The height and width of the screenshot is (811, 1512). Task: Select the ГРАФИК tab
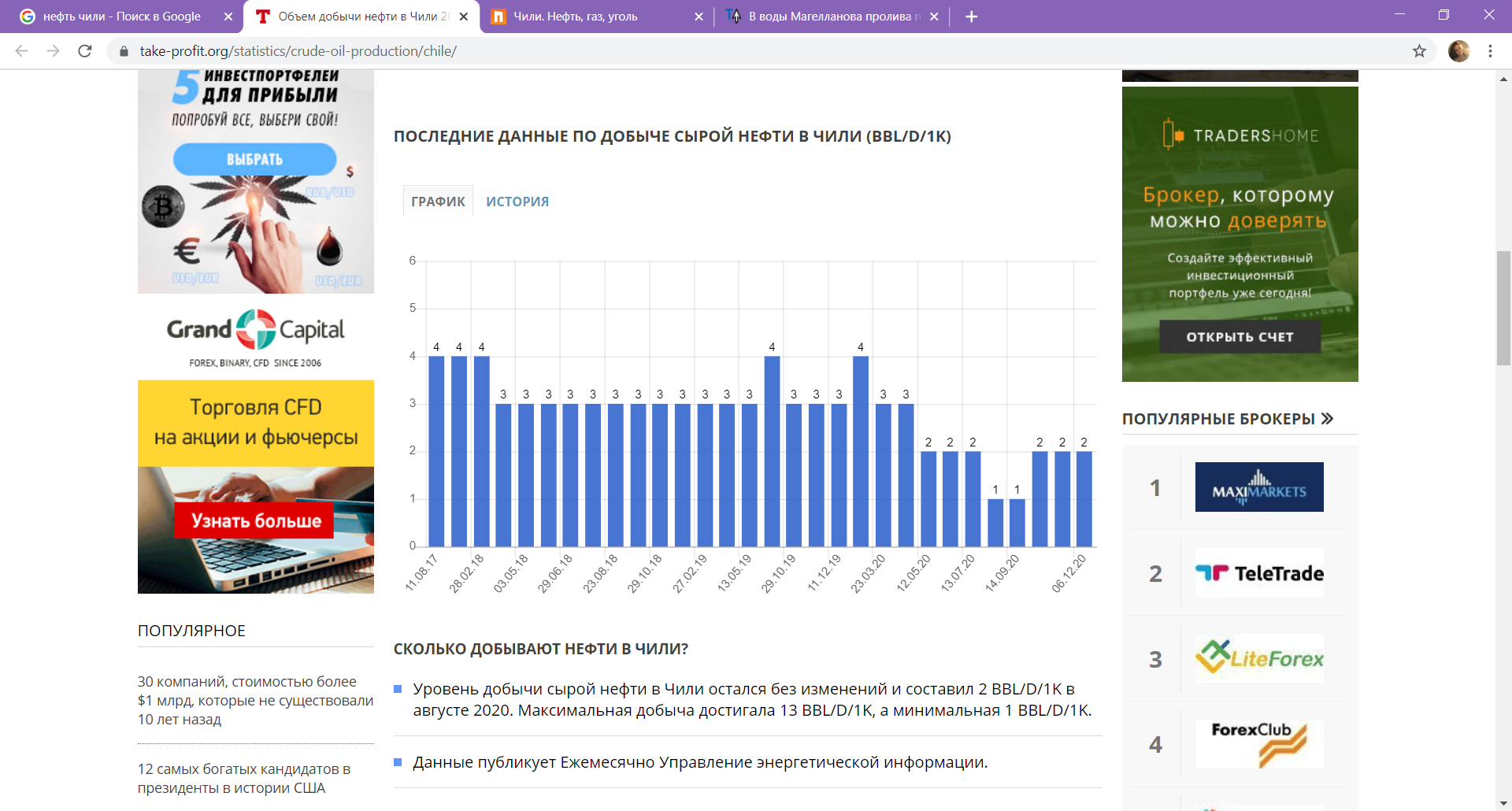(x=438, y=202)
